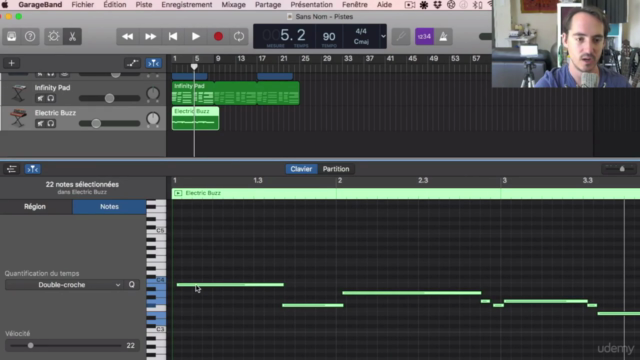640x360 pixels.
Task: Start playback with the Play button
Action: tap(196, 36)
